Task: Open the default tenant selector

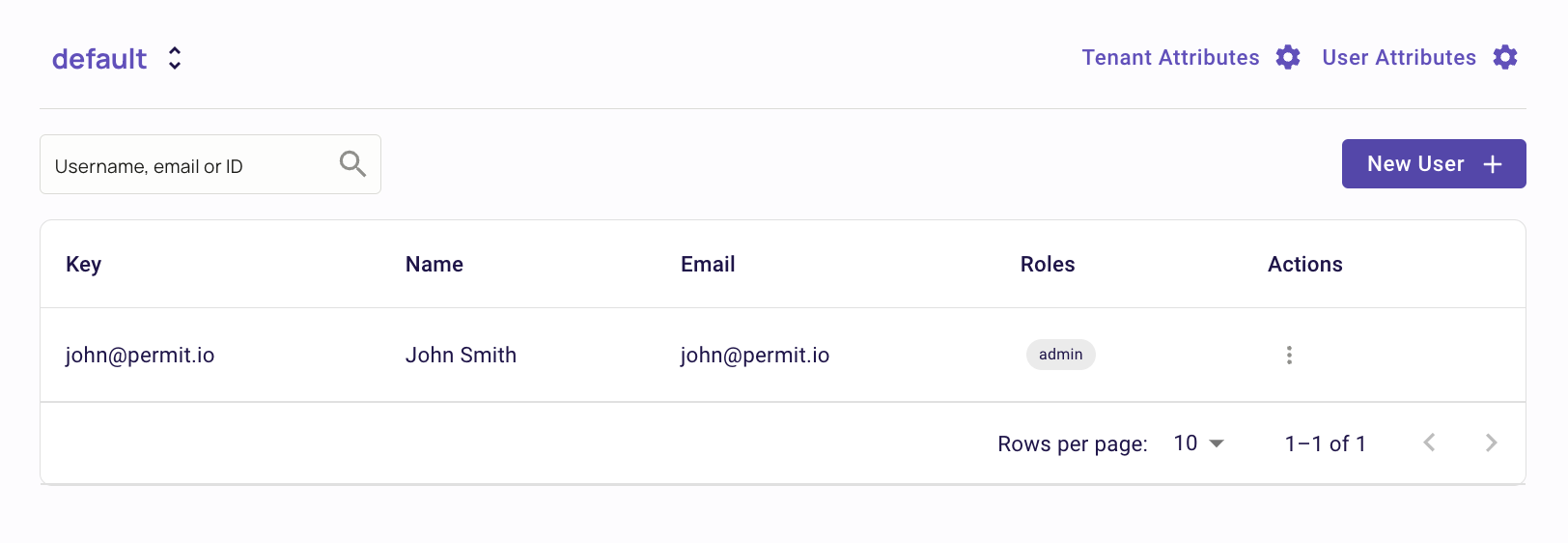Action: tap(117, 58)
